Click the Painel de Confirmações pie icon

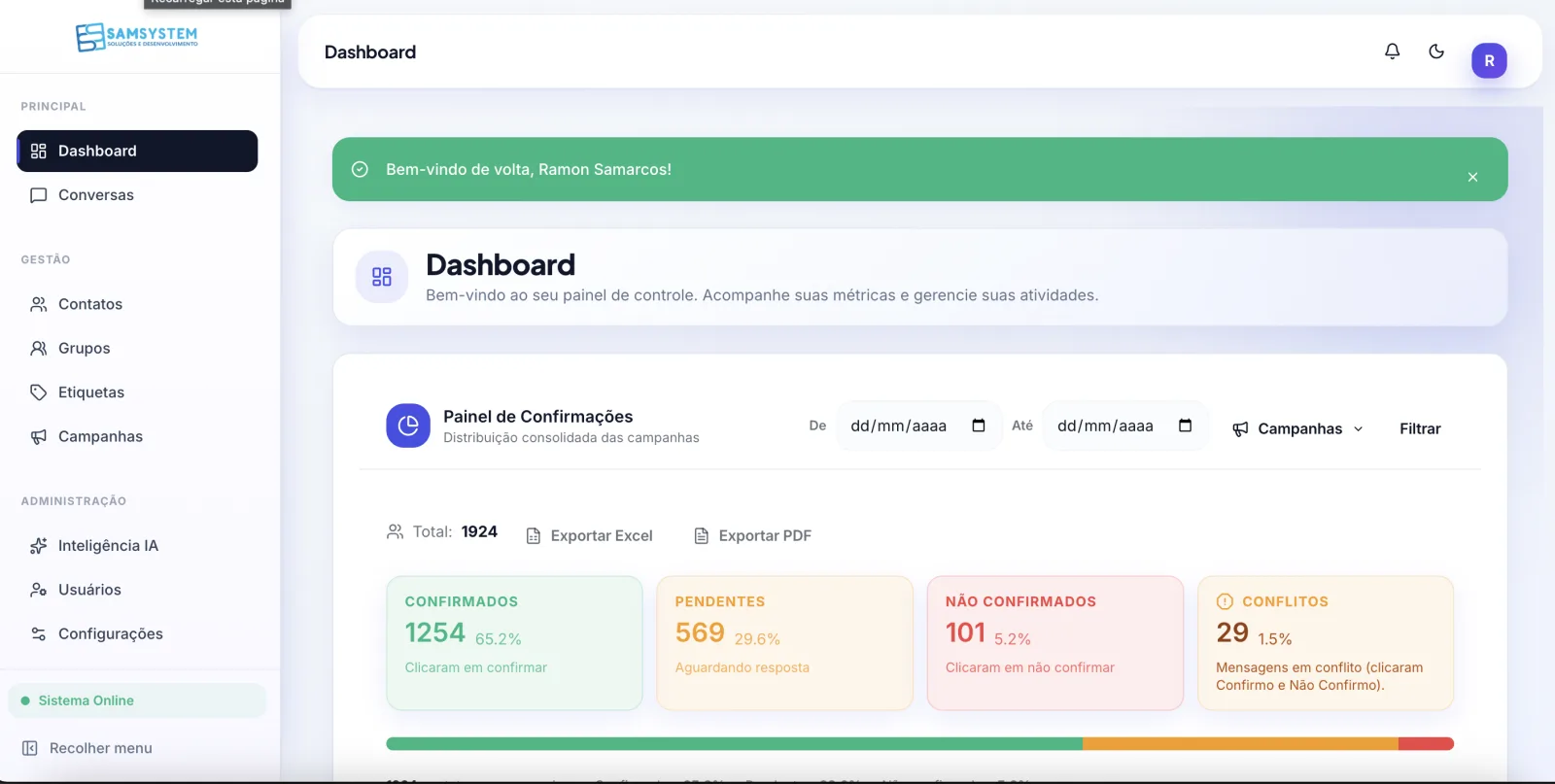408,426
